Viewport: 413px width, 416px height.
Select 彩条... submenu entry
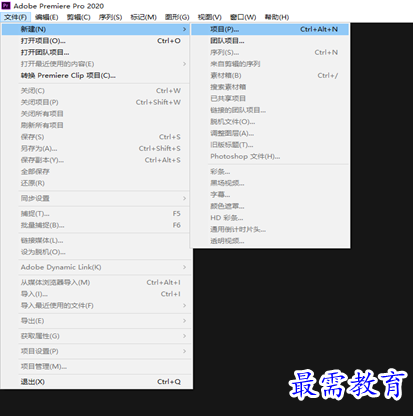(x=270, y=172)
